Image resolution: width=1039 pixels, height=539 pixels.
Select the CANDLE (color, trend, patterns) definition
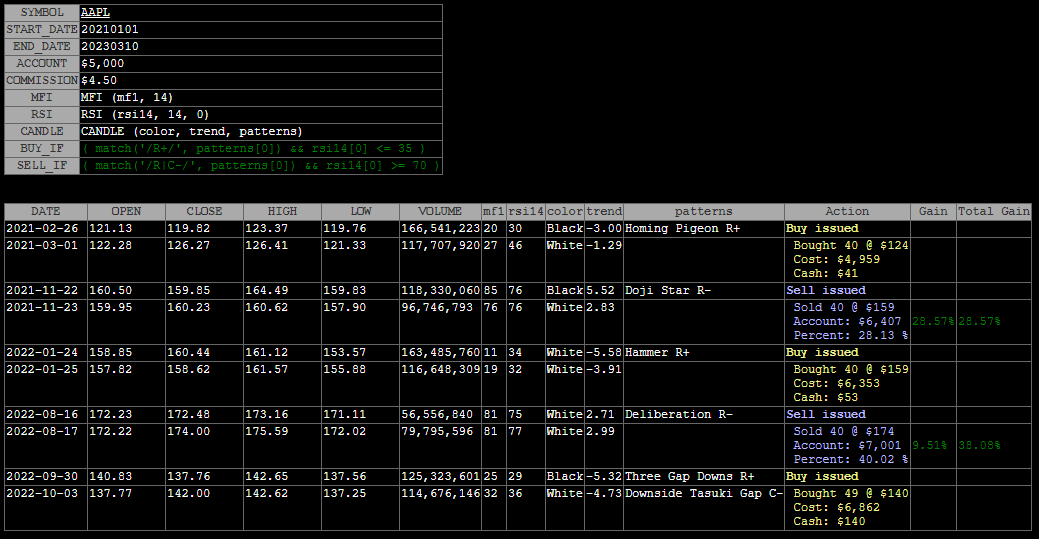pos(191,132)
